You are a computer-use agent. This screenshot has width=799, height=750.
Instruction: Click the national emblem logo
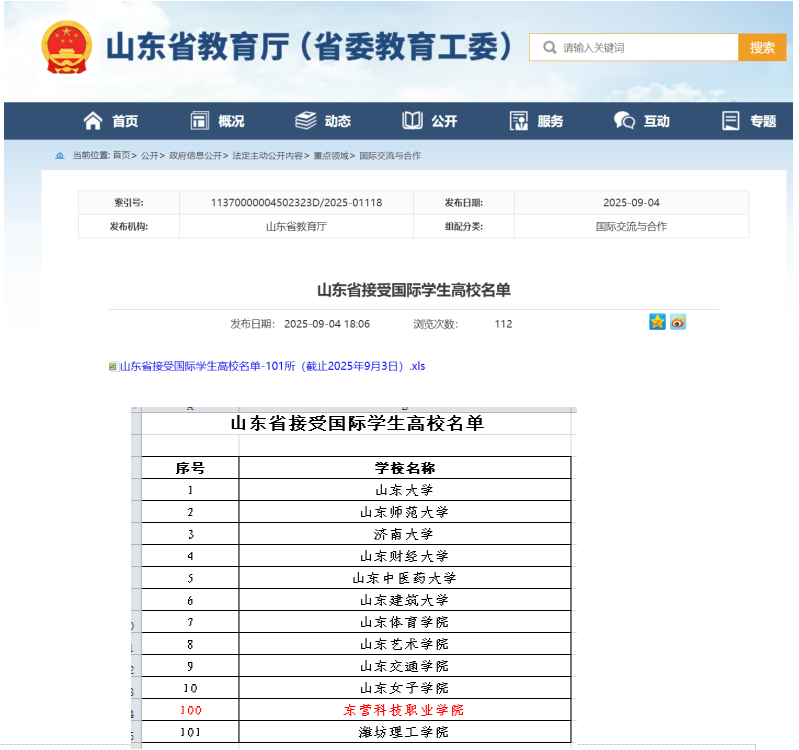pos(67,47)
